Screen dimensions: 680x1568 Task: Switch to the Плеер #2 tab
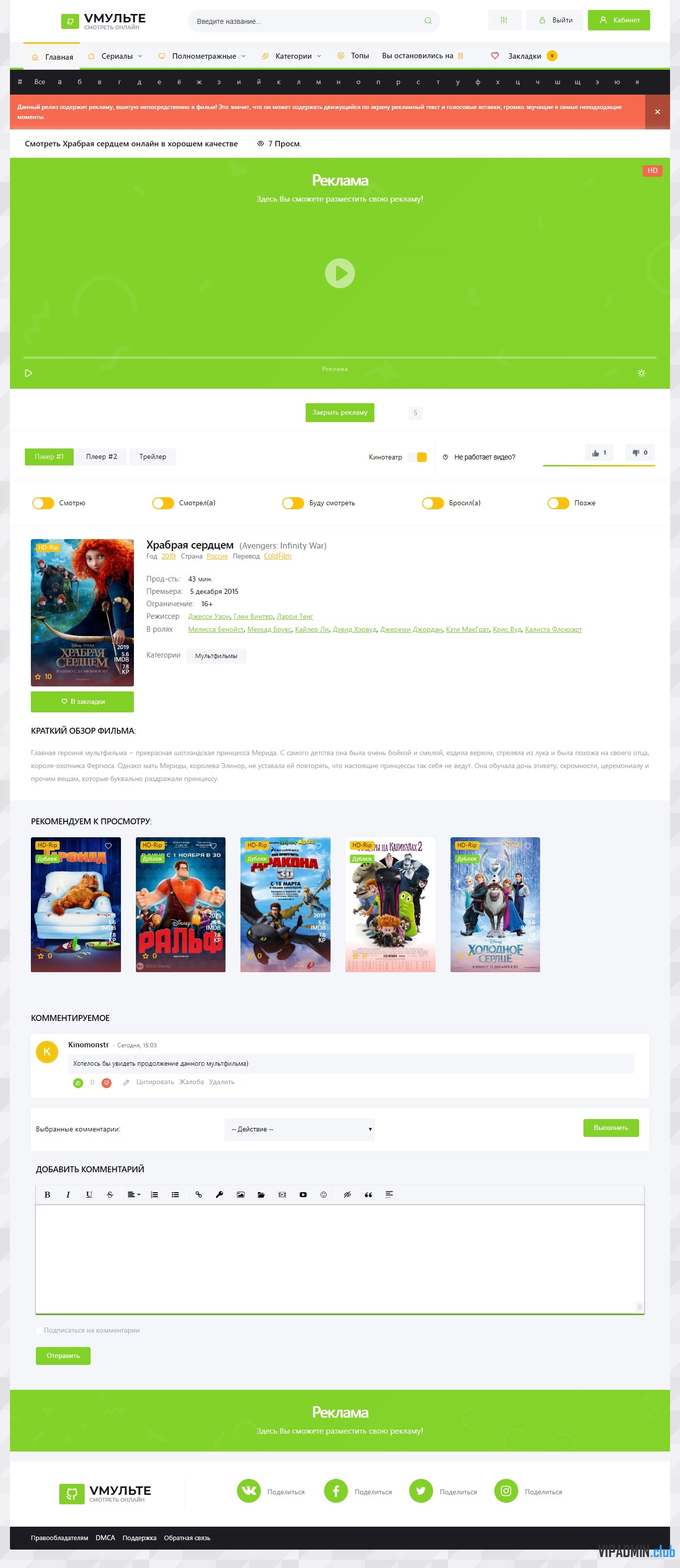click(x=102, y=456)
